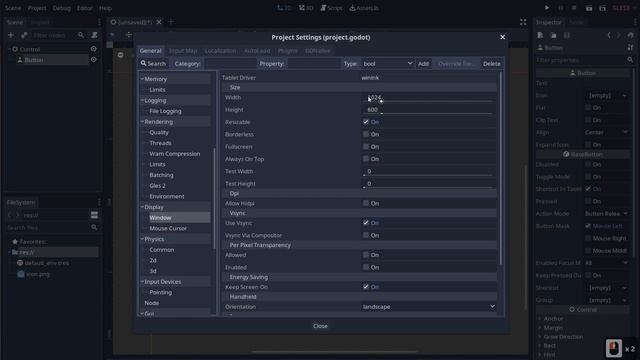Click the attach script icon in Scene
This screenshot has height=360, width=640.
[95, 35]
